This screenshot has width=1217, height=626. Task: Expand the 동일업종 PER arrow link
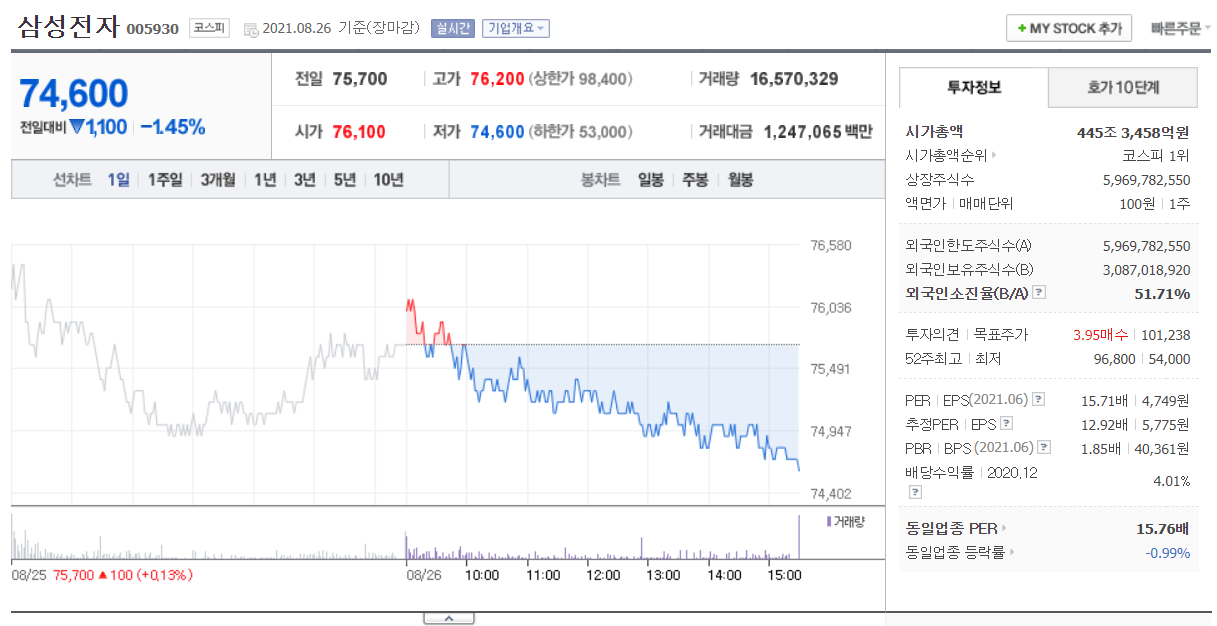click(1004, 528)
